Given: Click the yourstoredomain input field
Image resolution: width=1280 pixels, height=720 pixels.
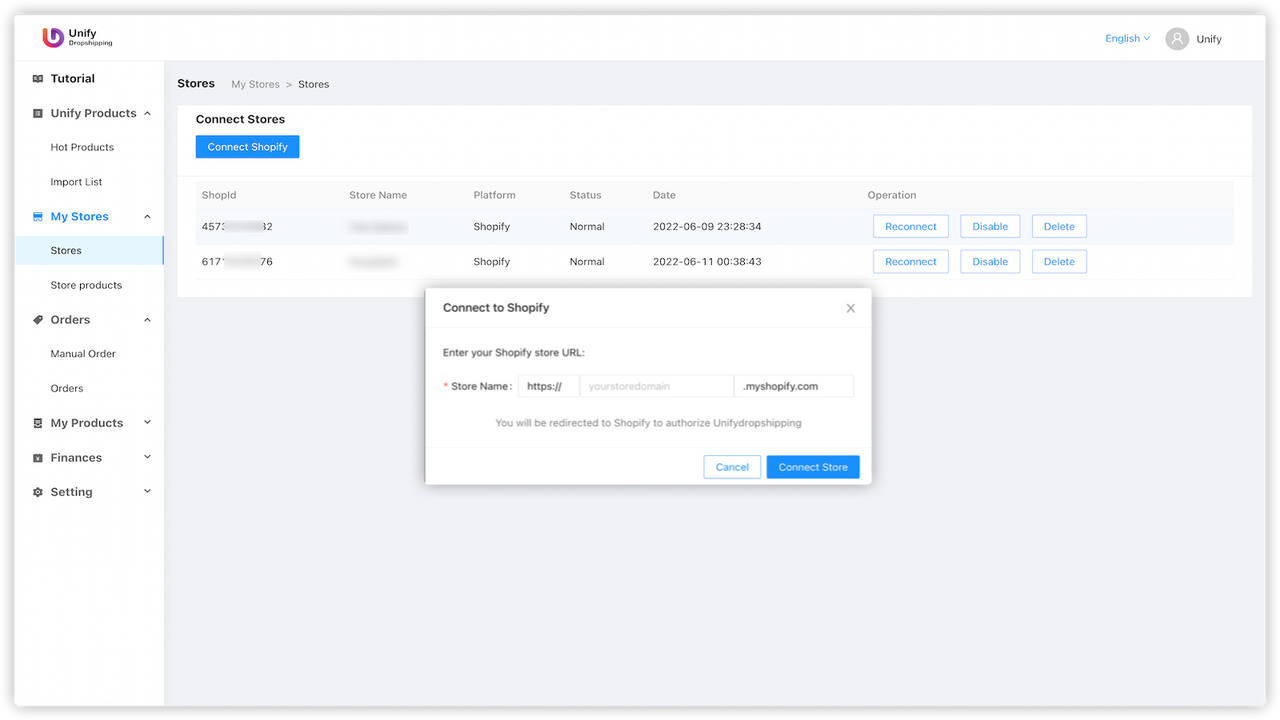Looking at the screenshot, I should [656, 385].
